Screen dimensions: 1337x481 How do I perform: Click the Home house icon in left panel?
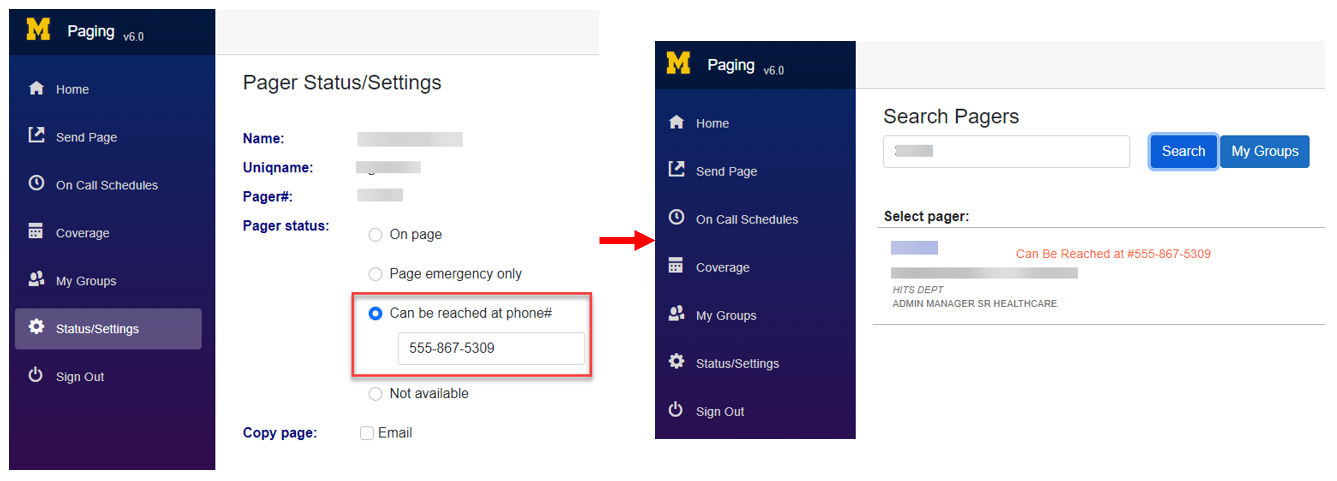pyautogui.click(x=37, y=89)
